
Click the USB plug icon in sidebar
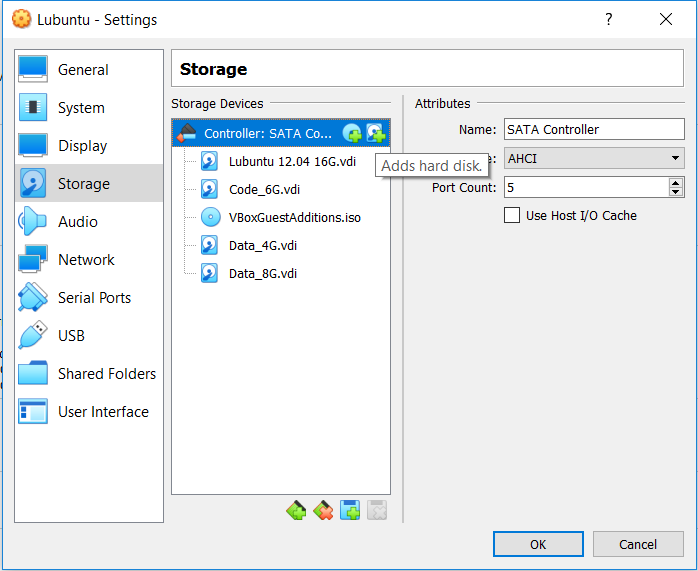coord(33,335)
